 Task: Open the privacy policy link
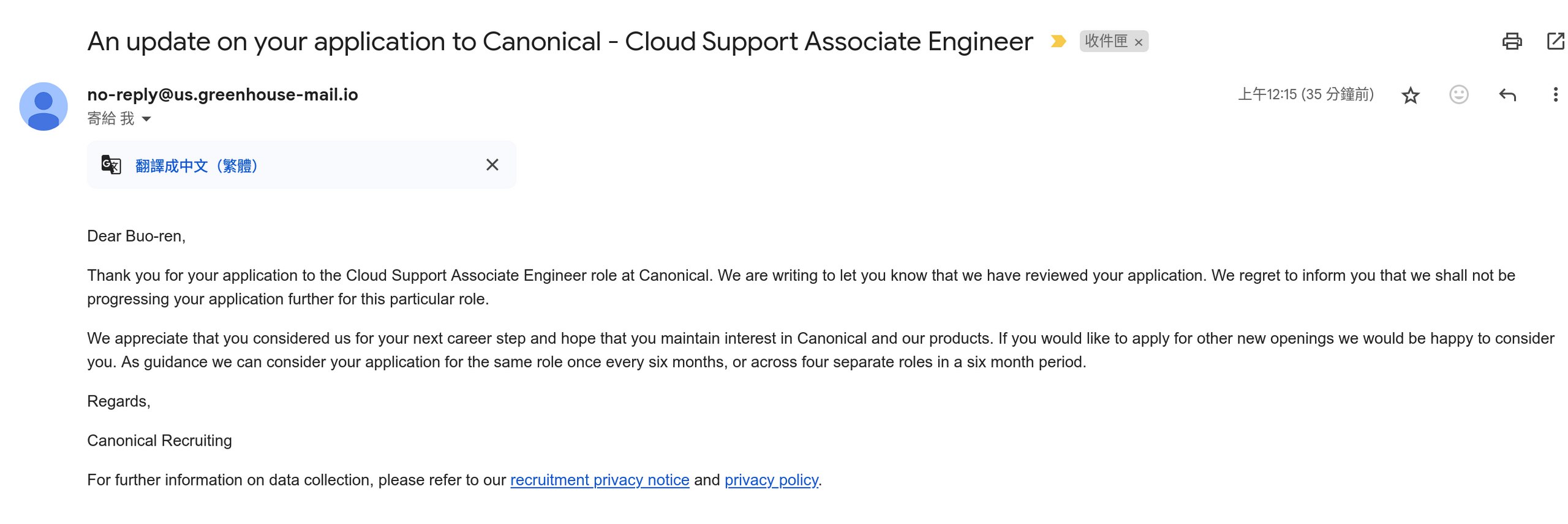pyautogui.click(x=771, y=480)
